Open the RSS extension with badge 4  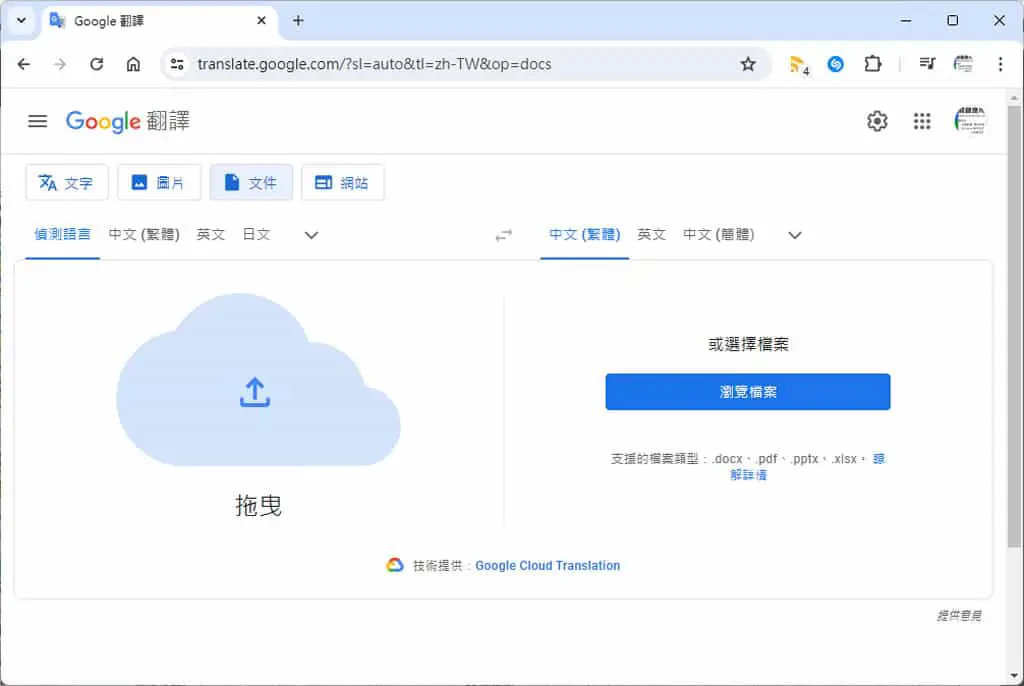[798, 65]
